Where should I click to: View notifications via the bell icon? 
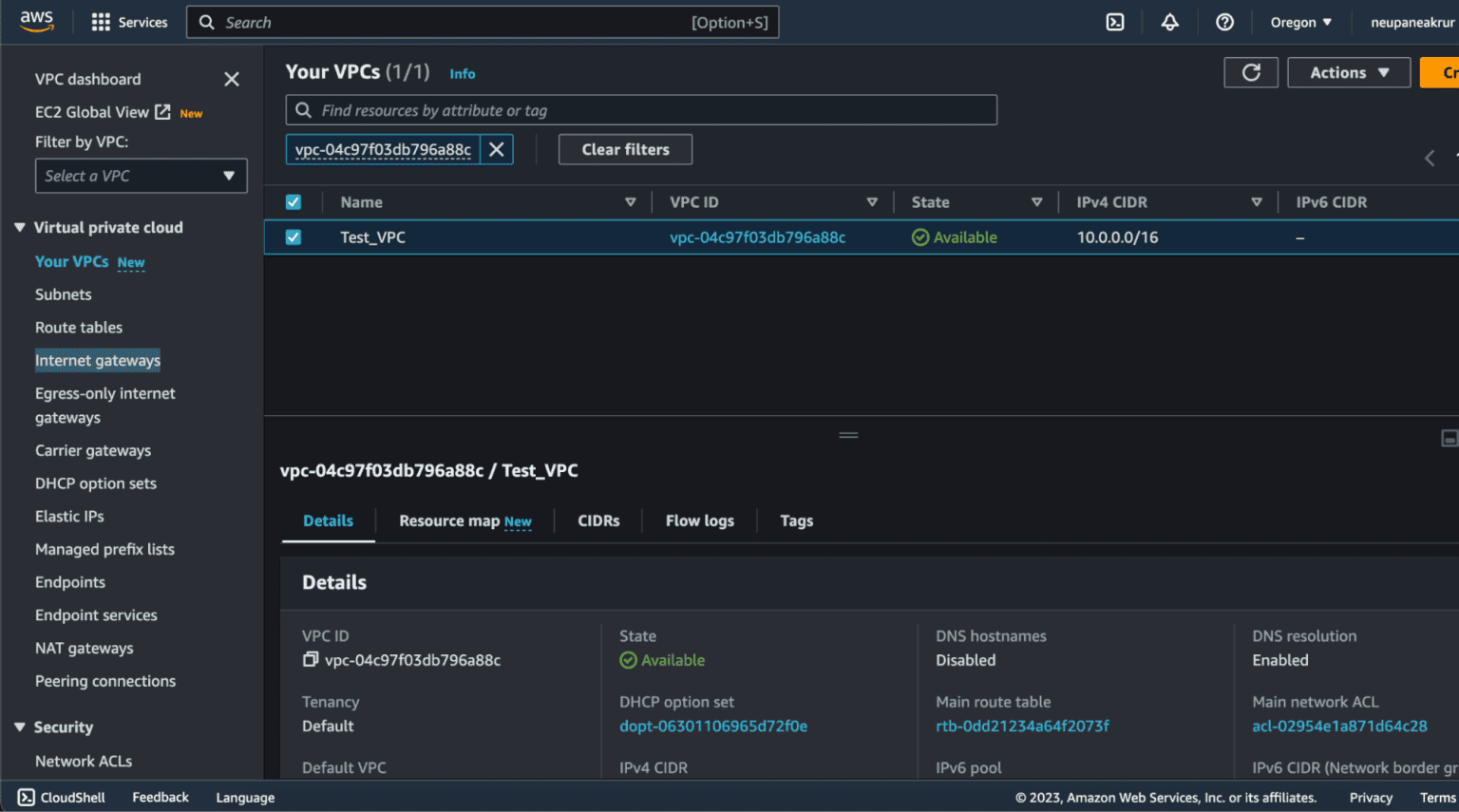click(x=1169, y=22)
